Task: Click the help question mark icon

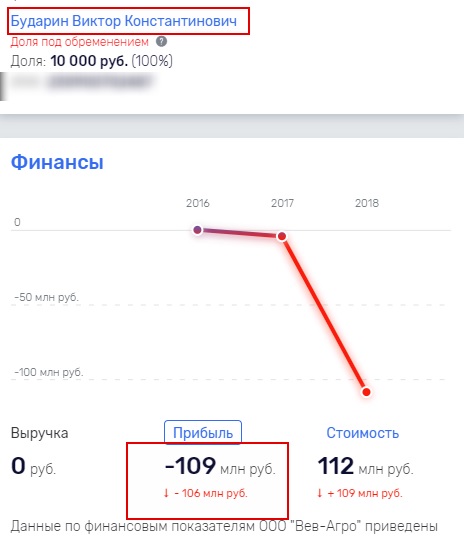Action: (x=162, y=42)
